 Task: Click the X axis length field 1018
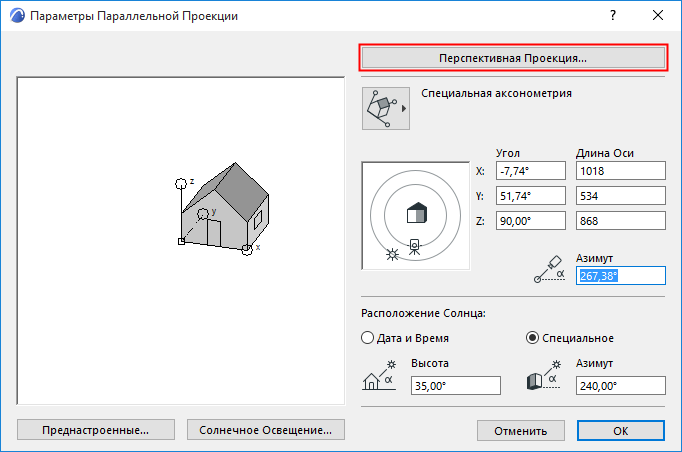621,171
